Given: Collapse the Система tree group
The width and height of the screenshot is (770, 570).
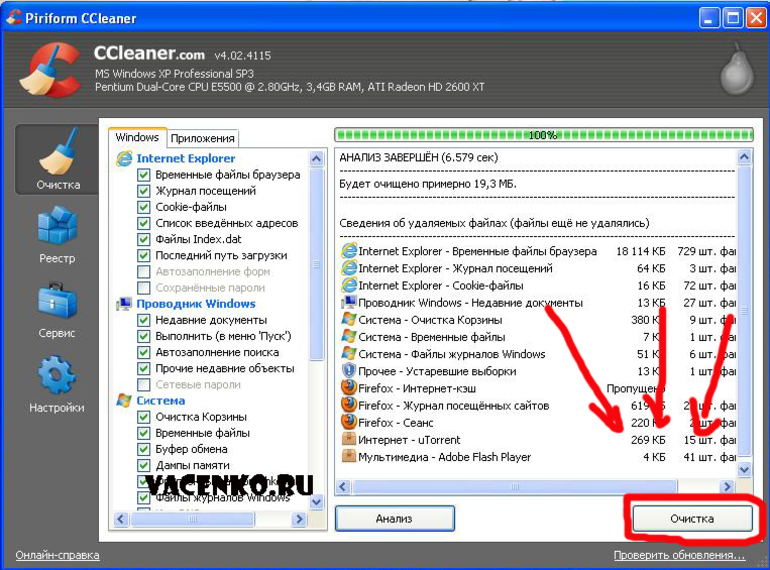Looking at the screenshot, I should pyautogui.click(x=161, y=401).
